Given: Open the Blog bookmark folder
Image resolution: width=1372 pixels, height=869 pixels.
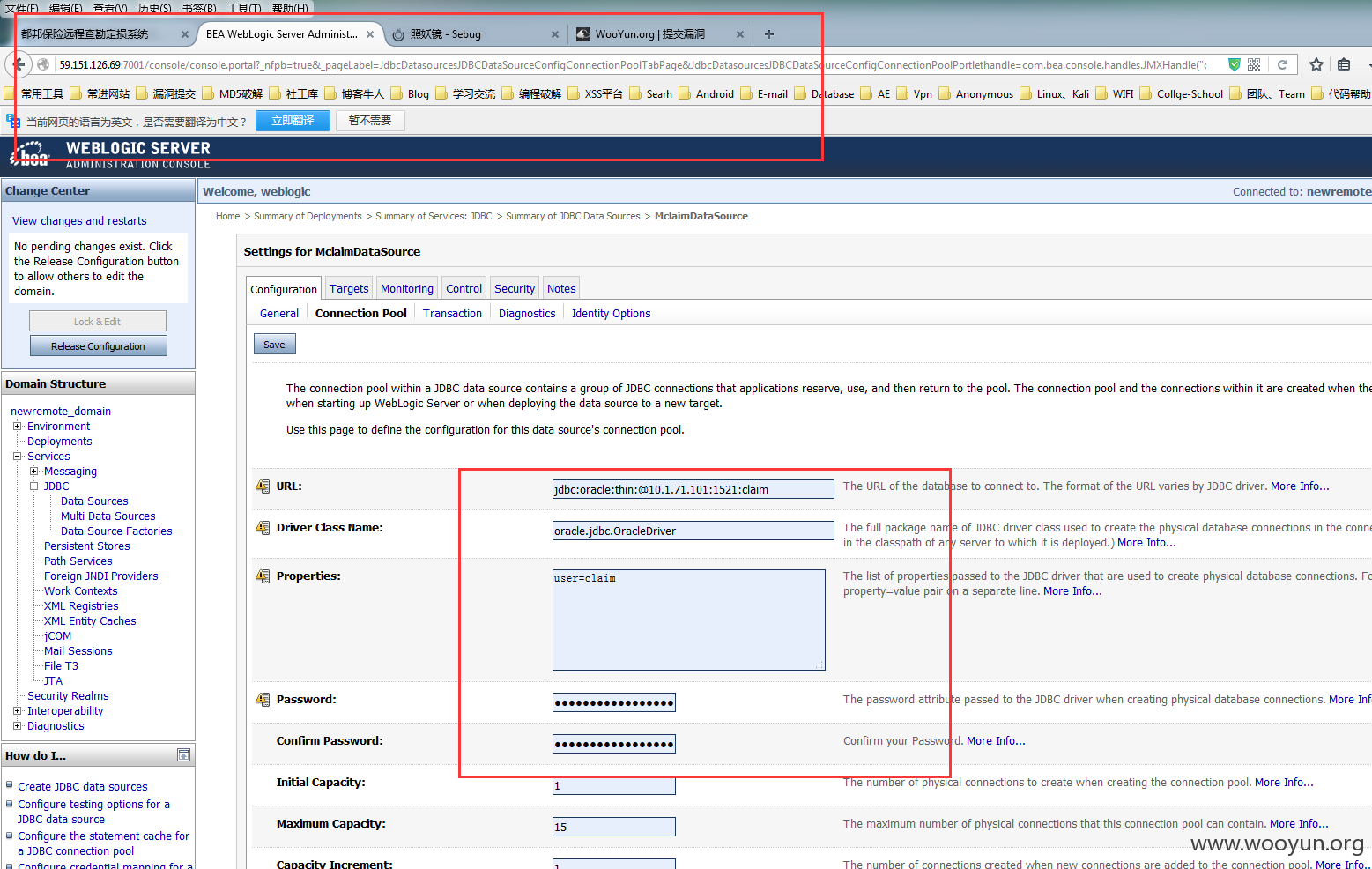Looking at the screenshot, I should click(x=410, y=93).
